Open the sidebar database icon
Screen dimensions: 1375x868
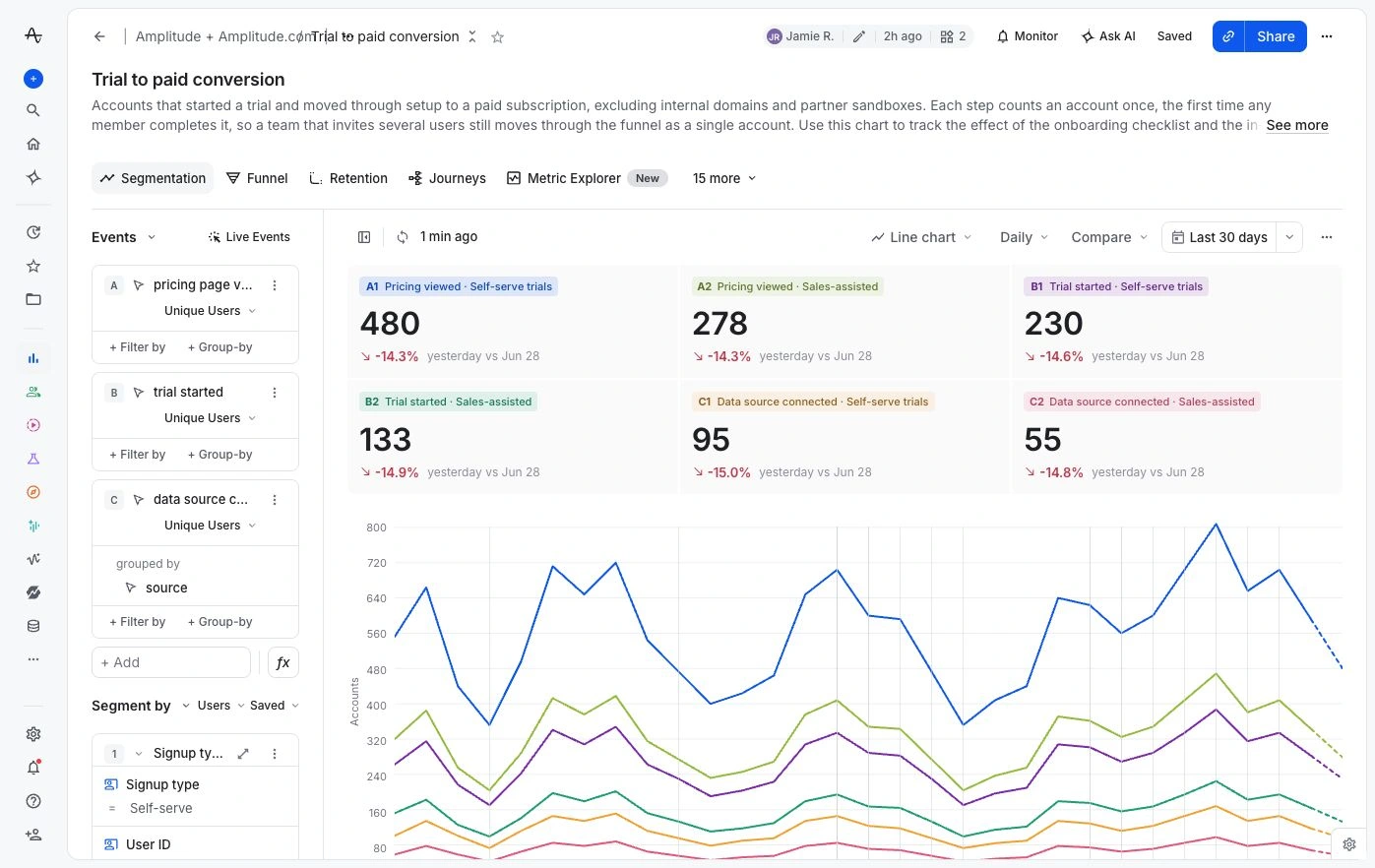click(33, 626)
